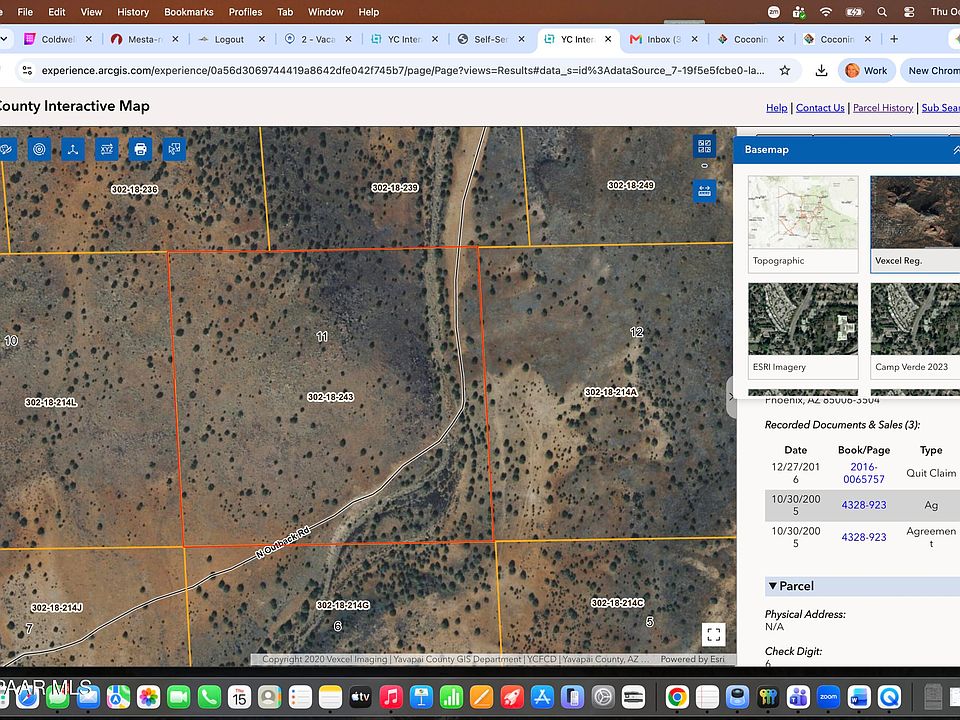Open the concentric-circles buffer tool
Viewport: 960px width, 720px height.
39,149
